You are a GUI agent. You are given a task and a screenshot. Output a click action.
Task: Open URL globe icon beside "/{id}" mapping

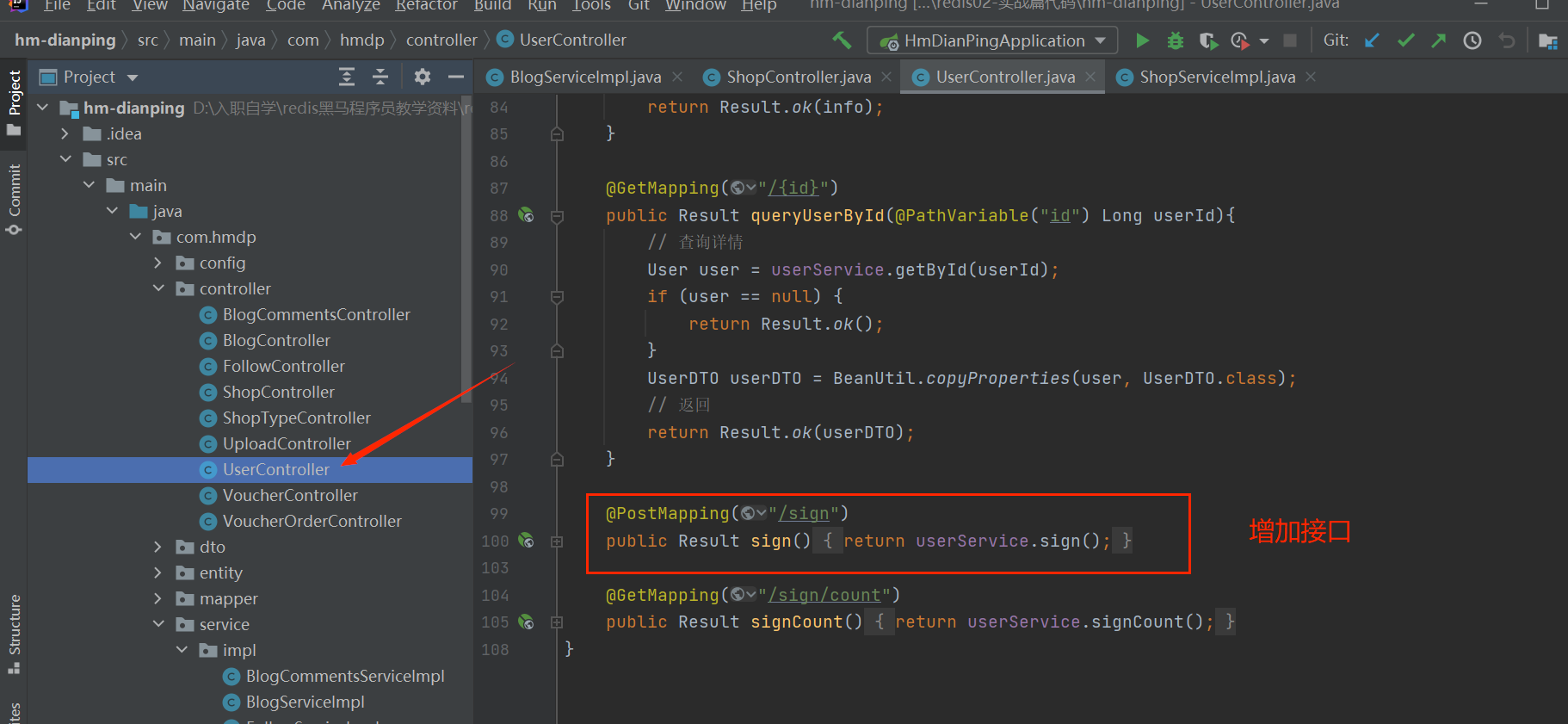[x=744, y=188]
